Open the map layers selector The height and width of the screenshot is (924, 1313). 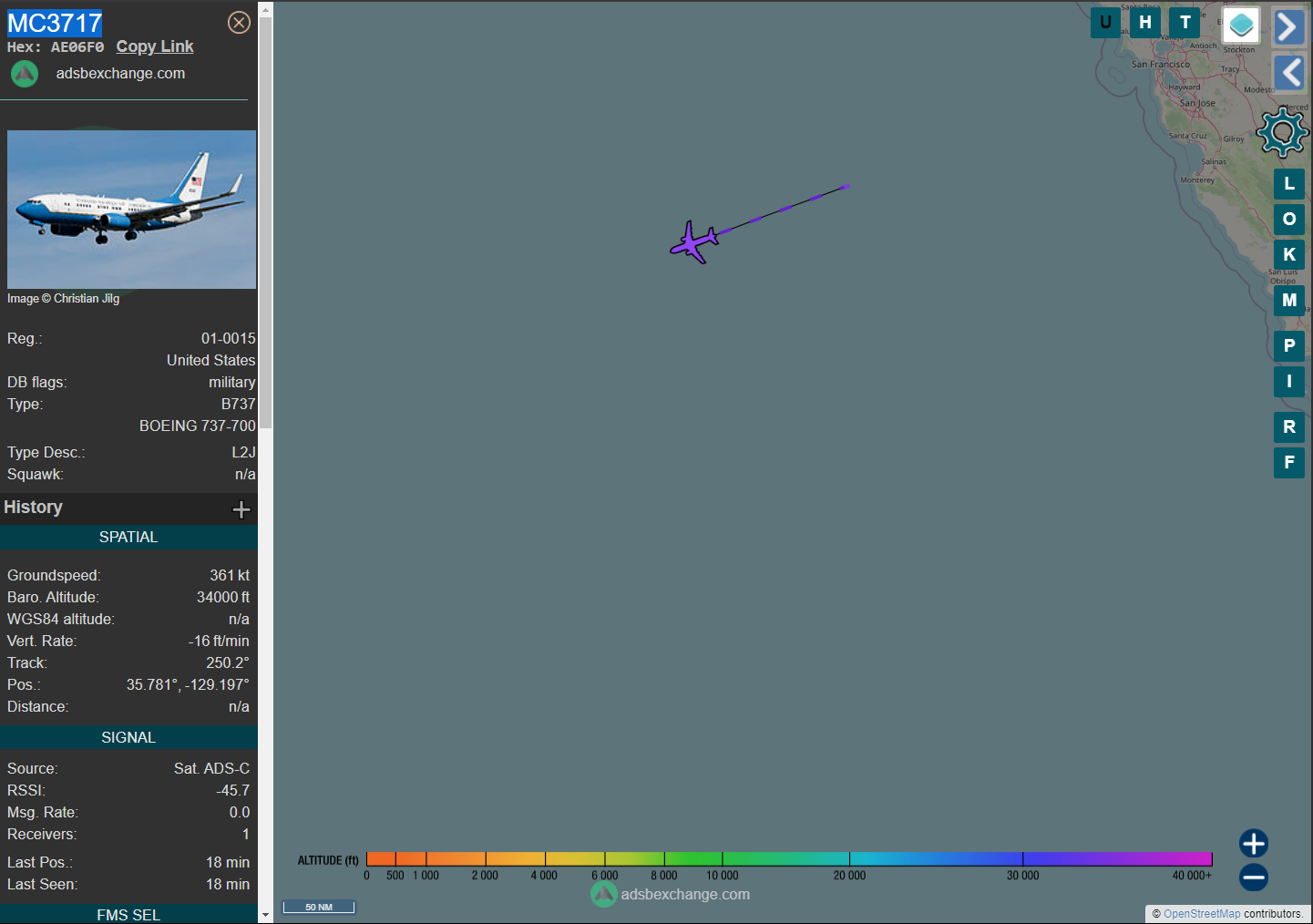(1241, 26)
